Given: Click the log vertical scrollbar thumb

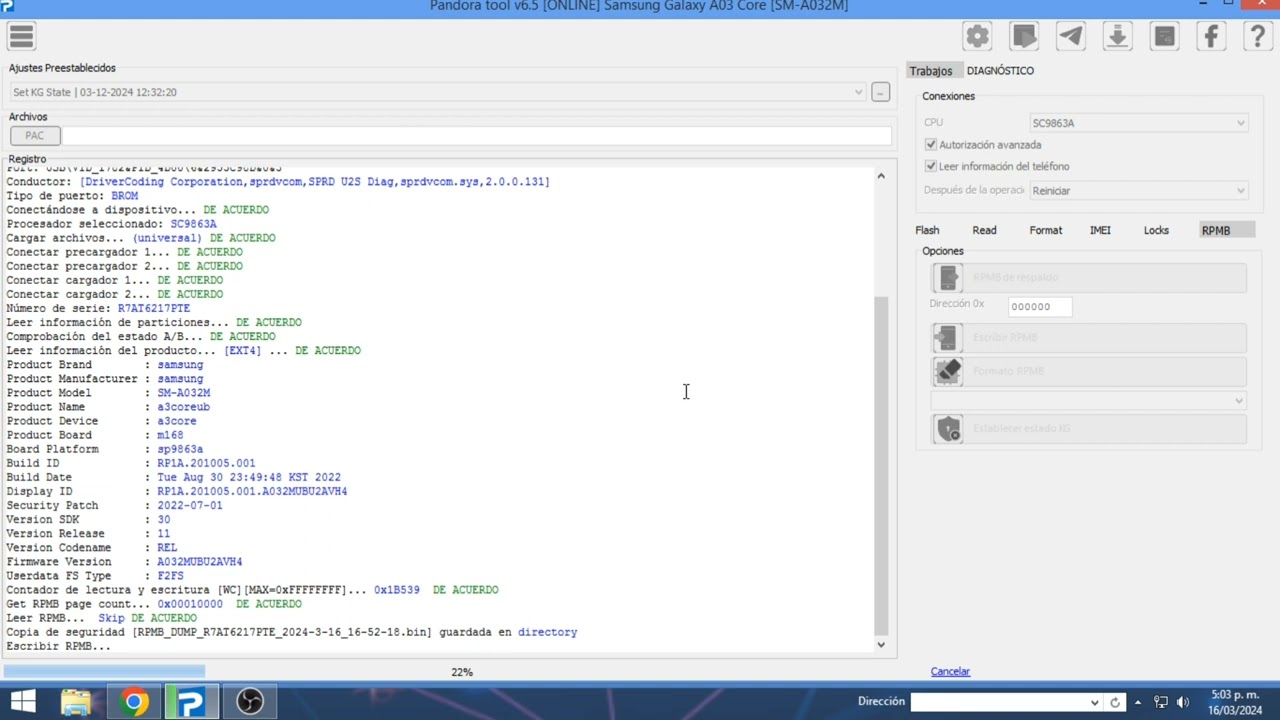Looking at the screenshot, I should click(x=881, y=465).
